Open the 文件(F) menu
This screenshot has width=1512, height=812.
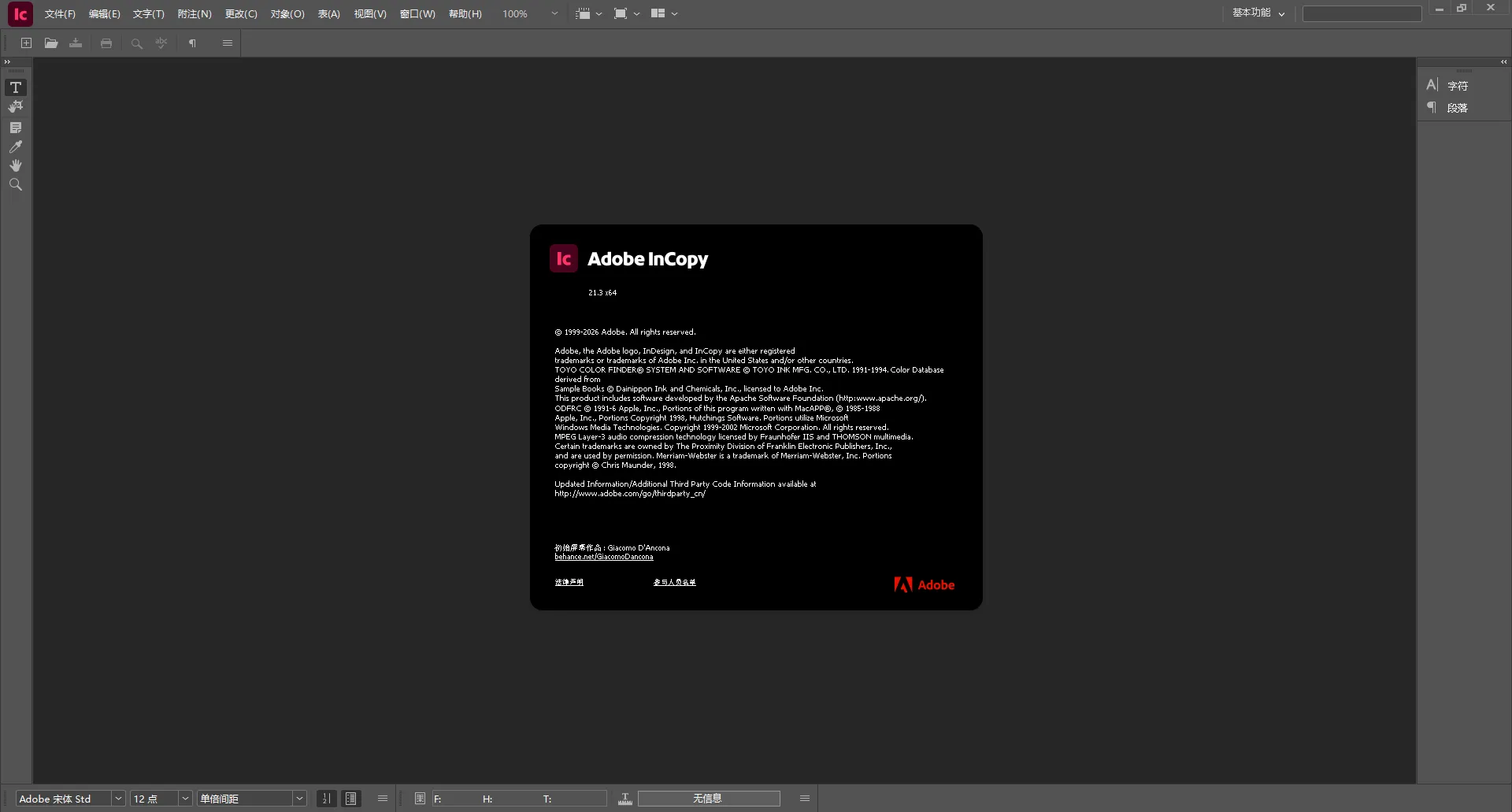60,14
